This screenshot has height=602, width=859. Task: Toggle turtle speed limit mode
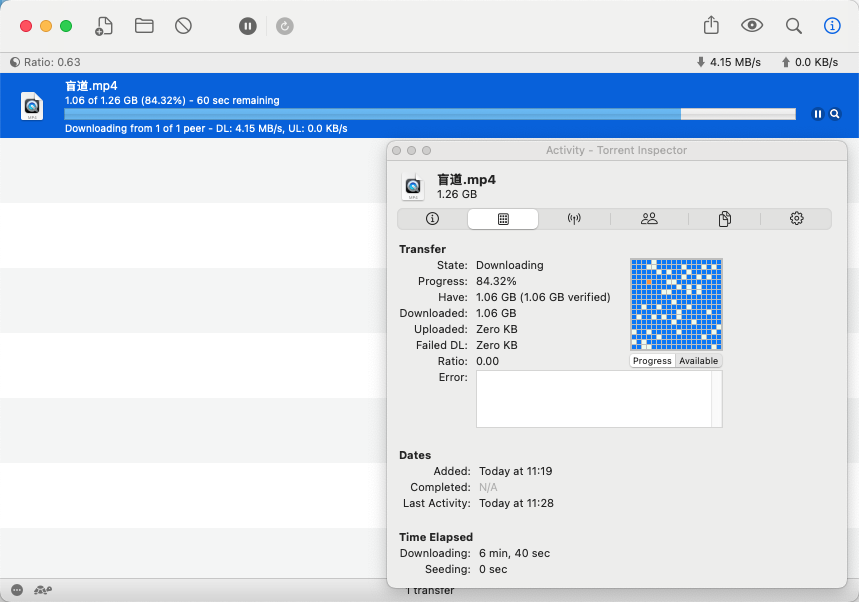pyautogui.click(x=43, y=590)
